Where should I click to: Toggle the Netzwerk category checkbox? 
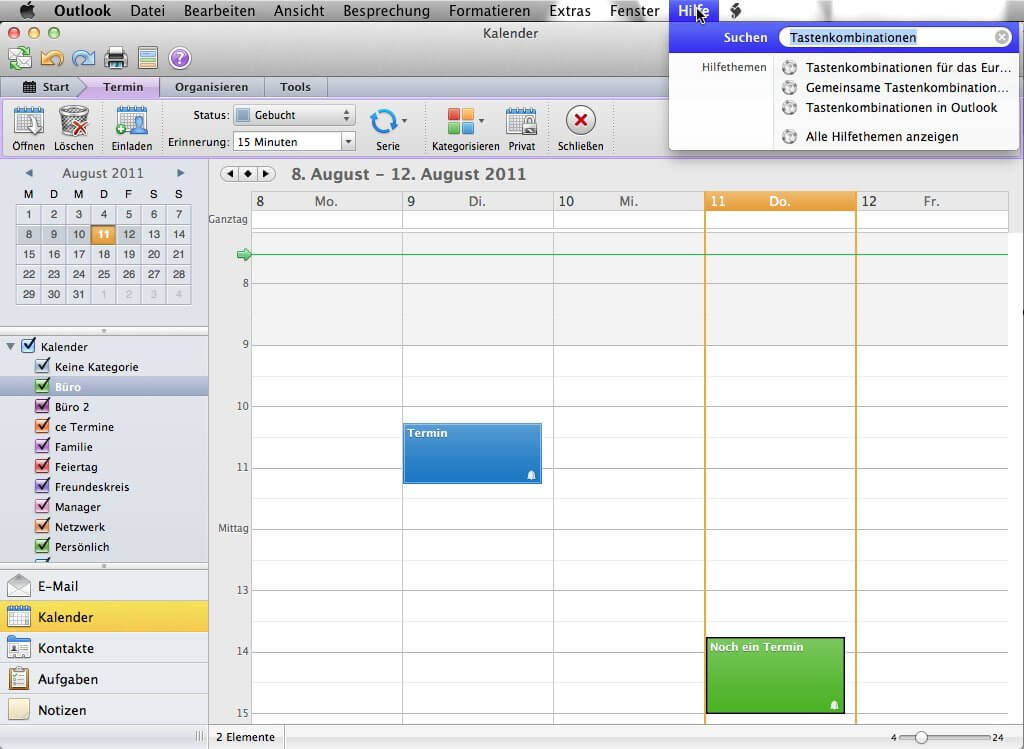pyautogui.click(x=42, y=525)
